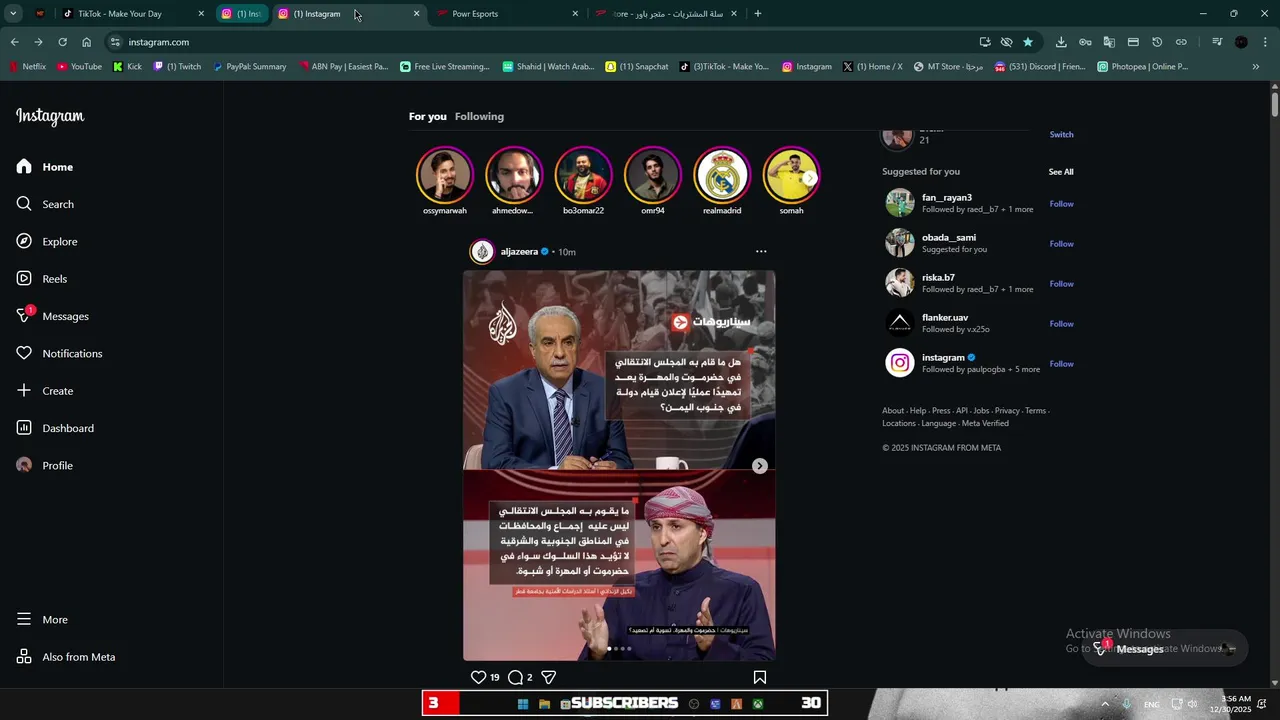Viewport: 1280px width, 720px height.
Task: Open Messages in the left sidebar
Action: point(52,316)
